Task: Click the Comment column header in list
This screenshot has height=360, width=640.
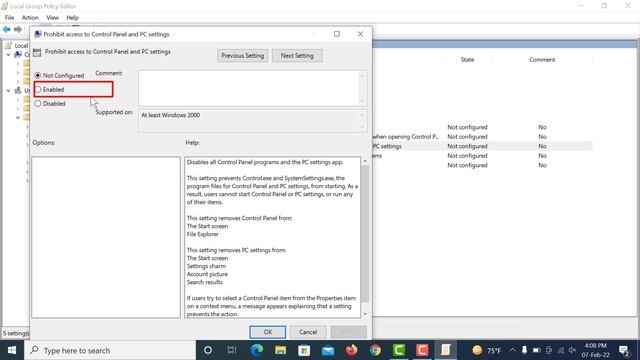Action: (542, 60)
